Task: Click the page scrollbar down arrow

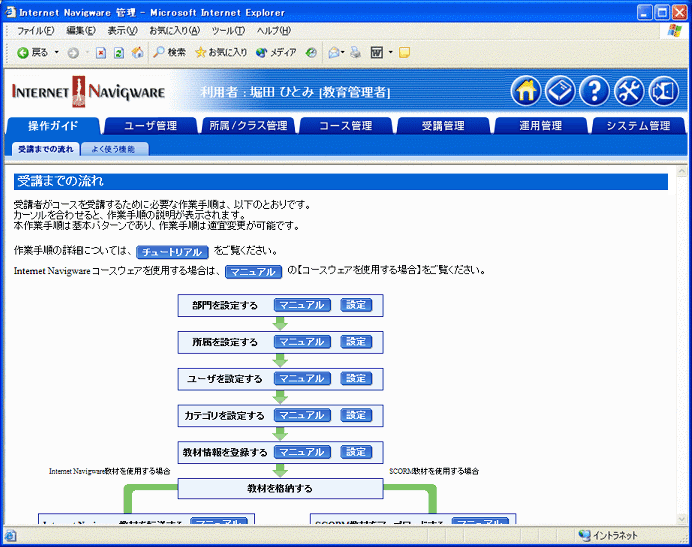Action: [682, 519]
